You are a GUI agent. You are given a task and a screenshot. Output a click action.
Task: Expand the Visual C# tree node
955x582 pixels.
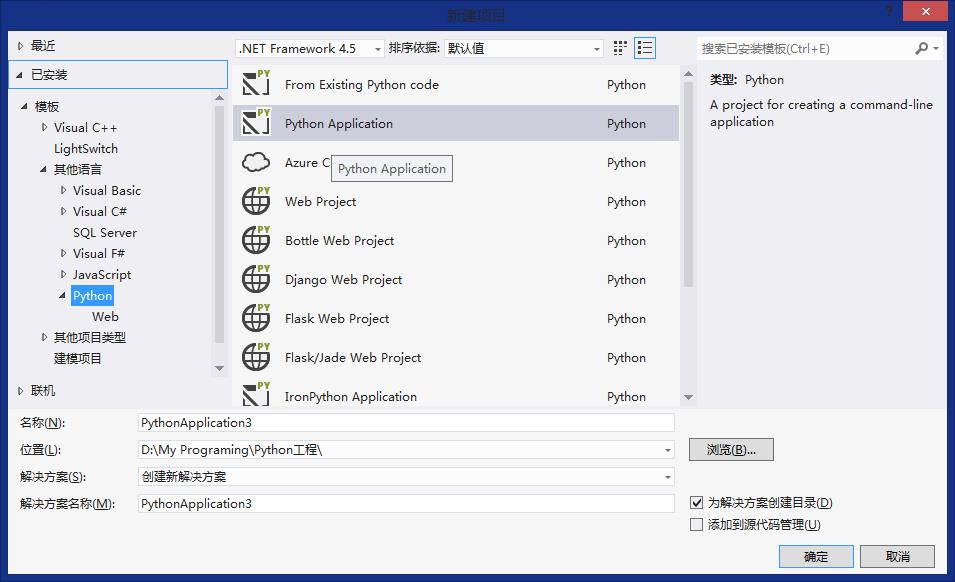pyautogui.click(x=63, y=211)
